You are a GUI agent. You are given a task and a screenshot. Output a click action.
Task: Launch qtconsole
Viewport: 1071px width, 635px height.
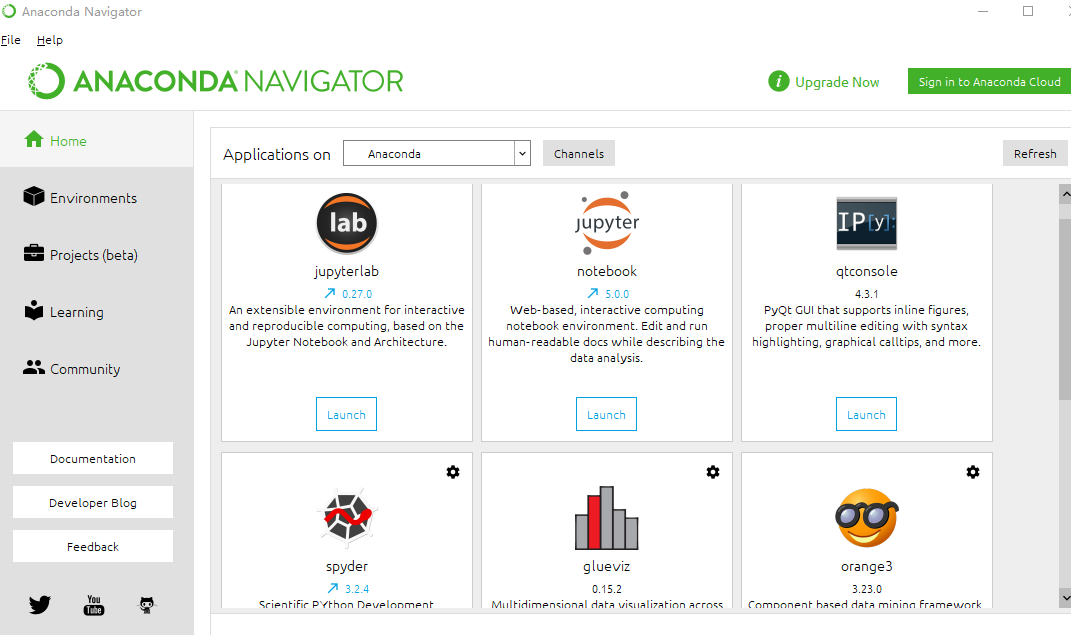coord(866,414)
